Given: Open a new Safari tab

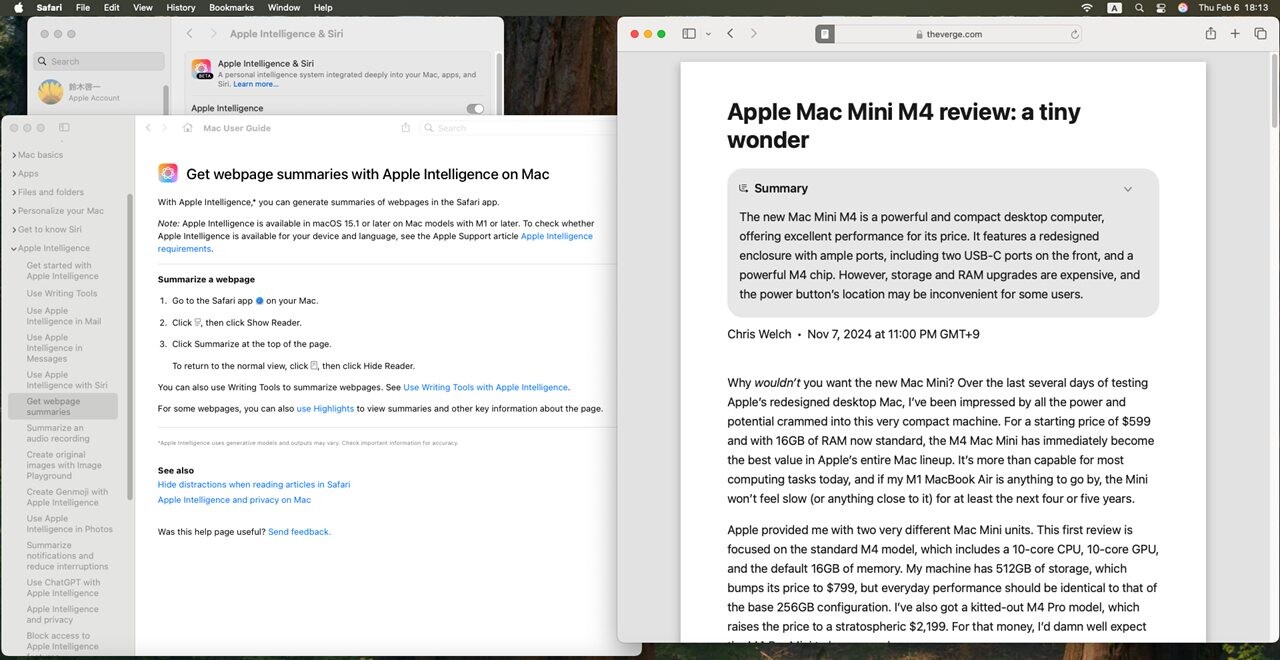Looking at the screenshot, I should pos(1235,34).
